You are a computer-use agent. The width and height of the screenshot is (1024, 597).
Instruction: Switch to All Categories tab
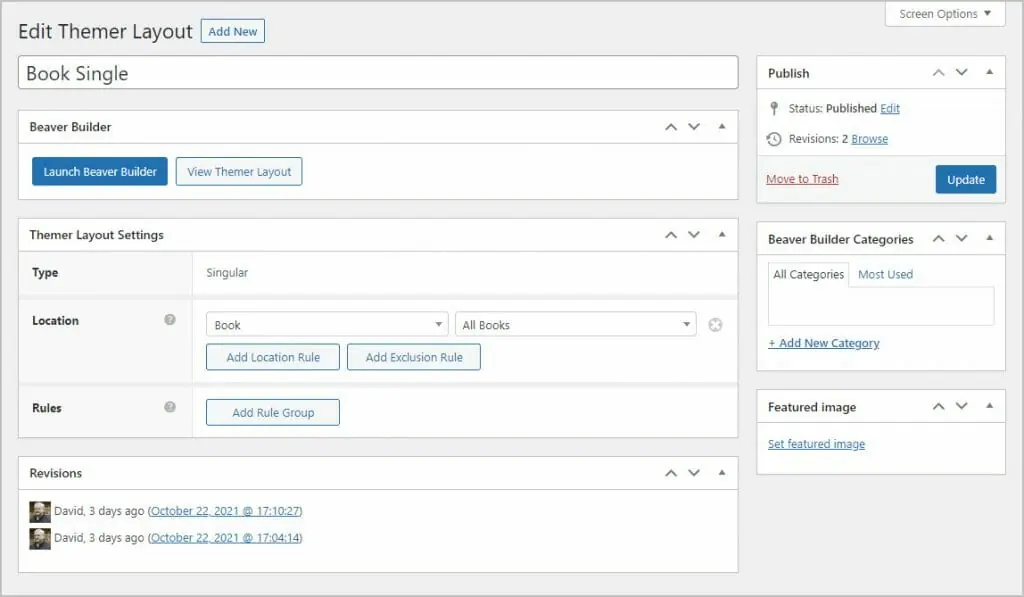click(808, 274)
